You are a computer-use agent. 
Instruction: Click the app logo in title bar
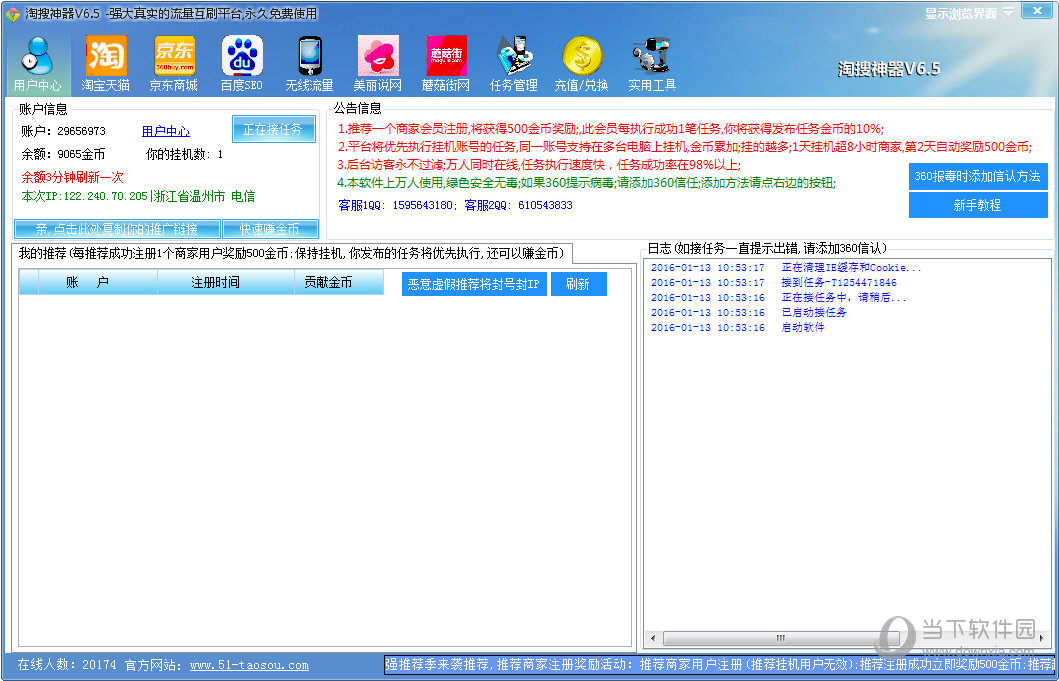[x=12, y=14]
